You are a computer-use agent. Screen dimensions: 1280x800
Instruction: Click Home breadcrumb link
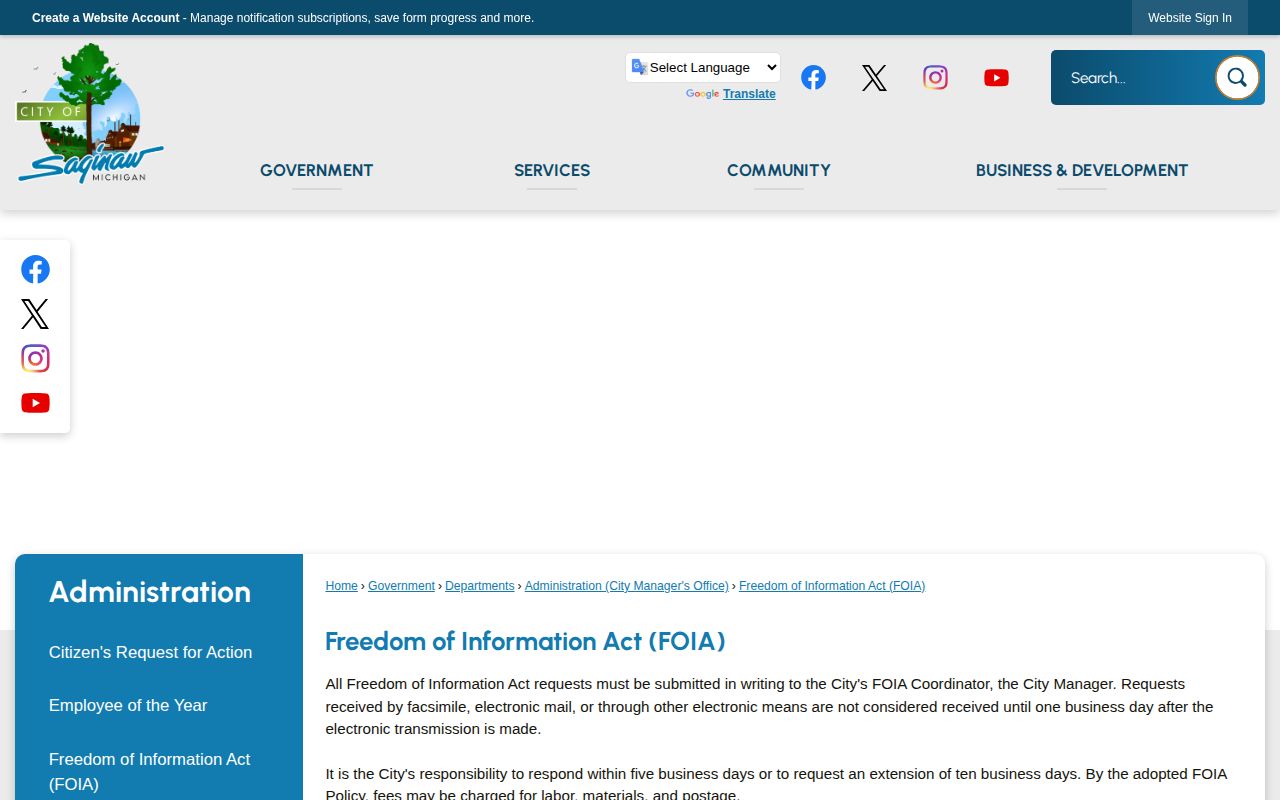point(341,586)
